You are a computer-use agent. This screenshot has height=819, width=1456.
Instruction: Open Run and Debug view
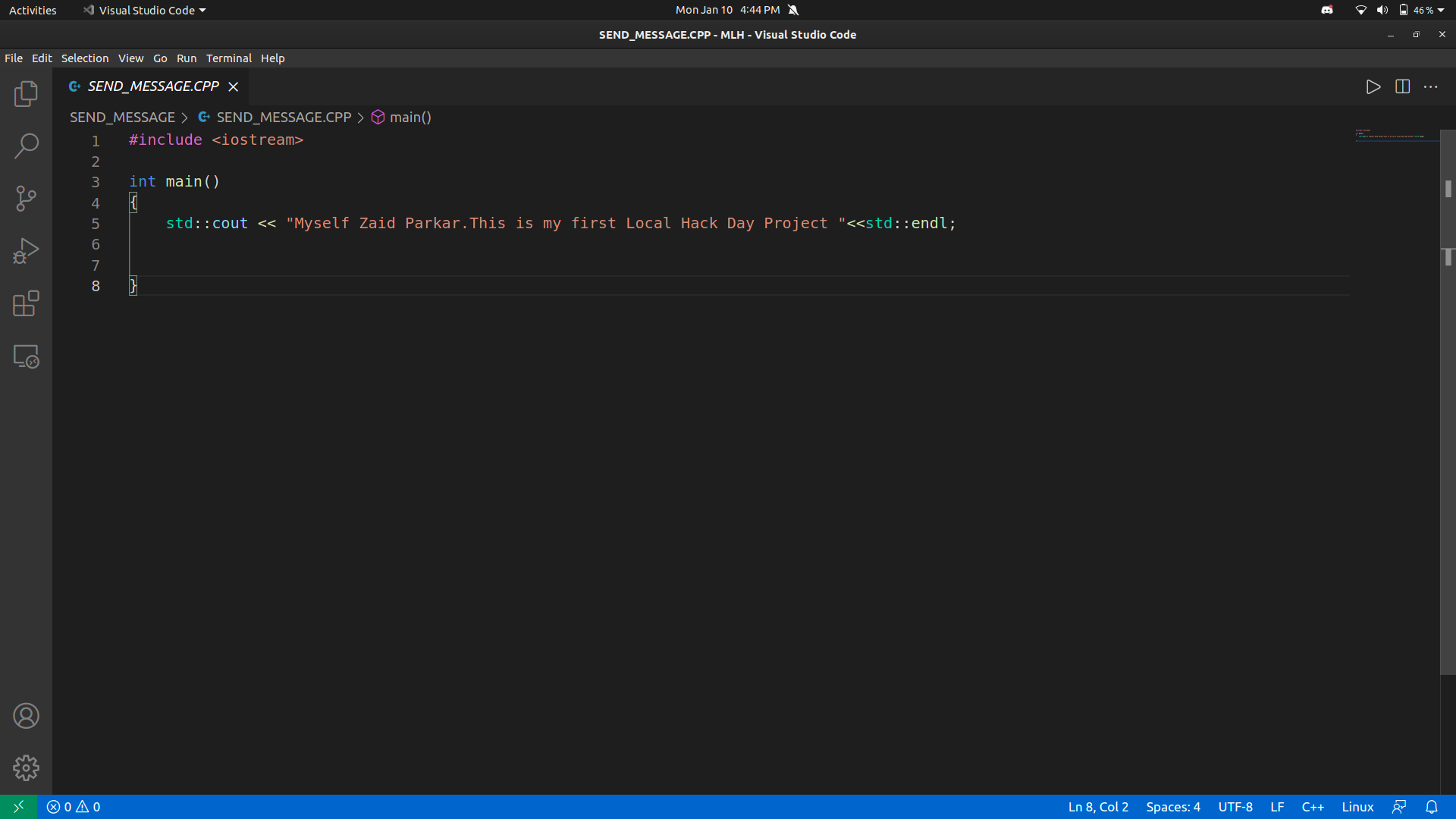tap(26, 251)
